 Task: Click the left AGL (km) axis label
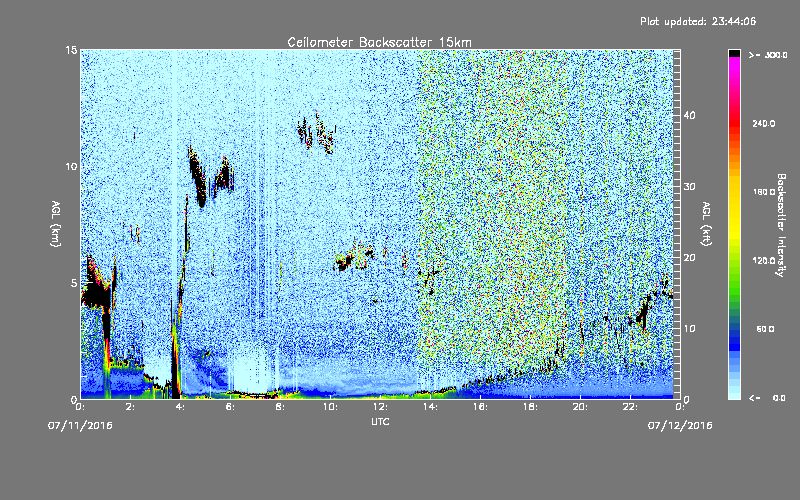click(56, 224)
